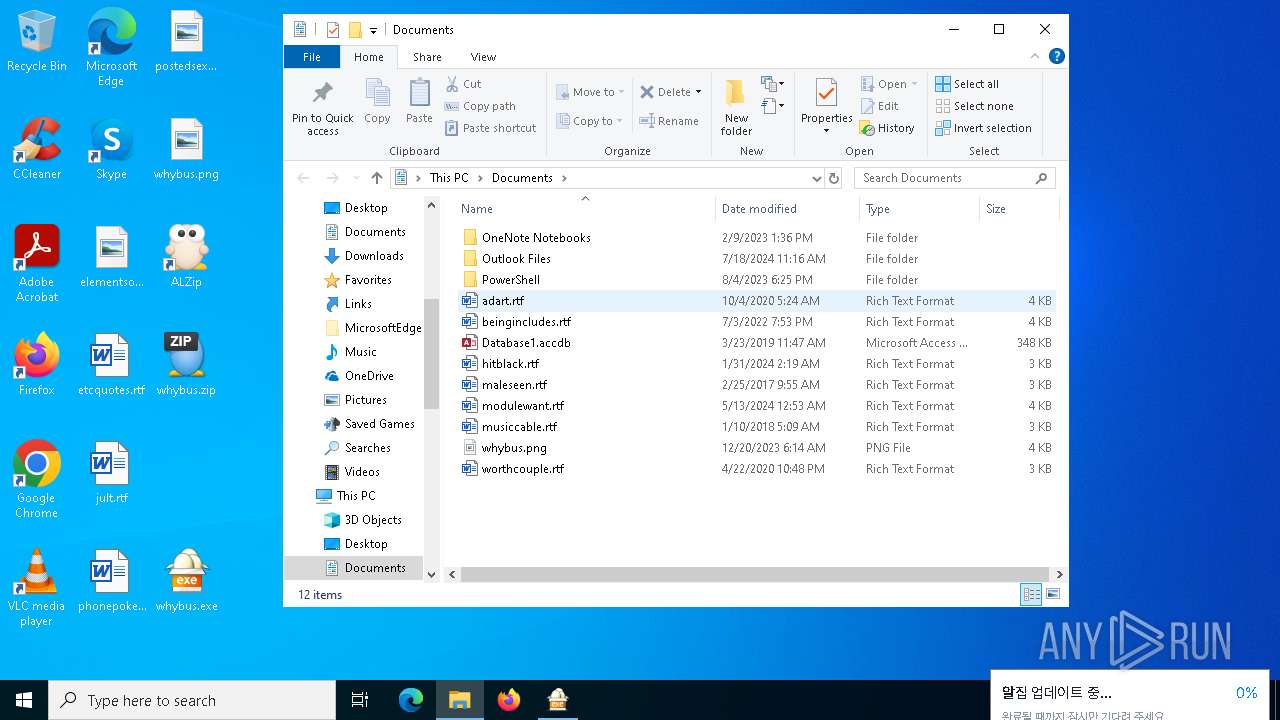
Task: Select the modulewant.rtf file
Action: (x=756, y=406)
